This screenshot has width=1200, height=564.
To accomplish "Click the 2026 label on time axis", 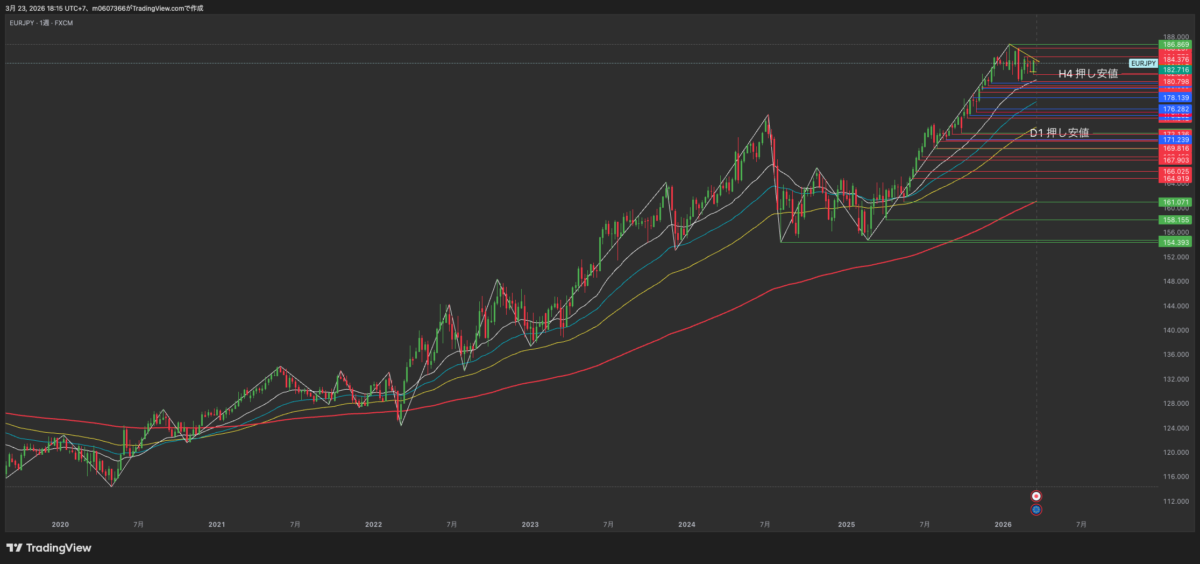I will pos(1003,524).
